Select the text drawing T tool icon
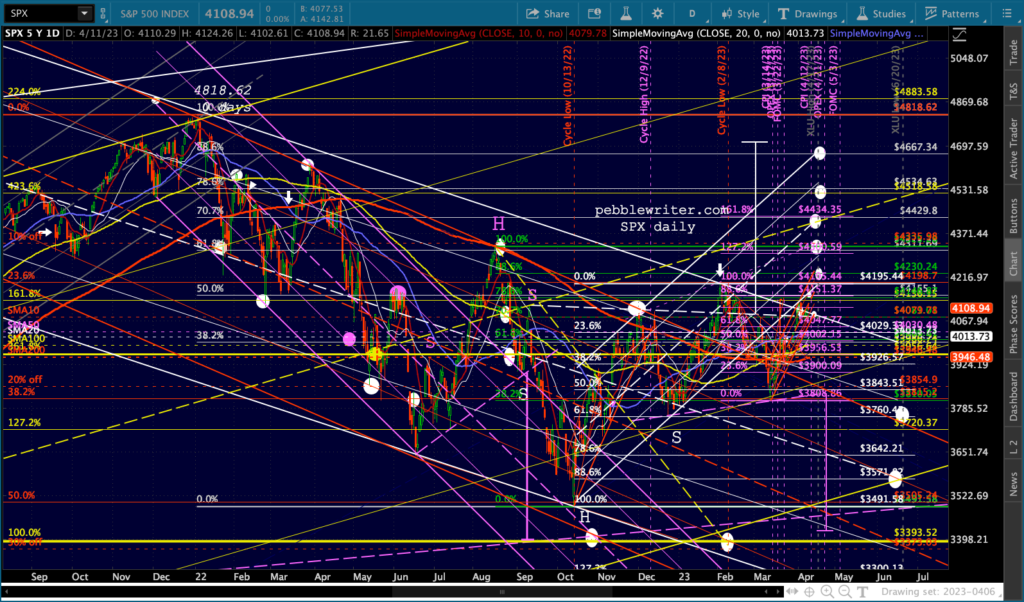The height and width of the screenshot is (602, 1024). [x=862, y=592]
